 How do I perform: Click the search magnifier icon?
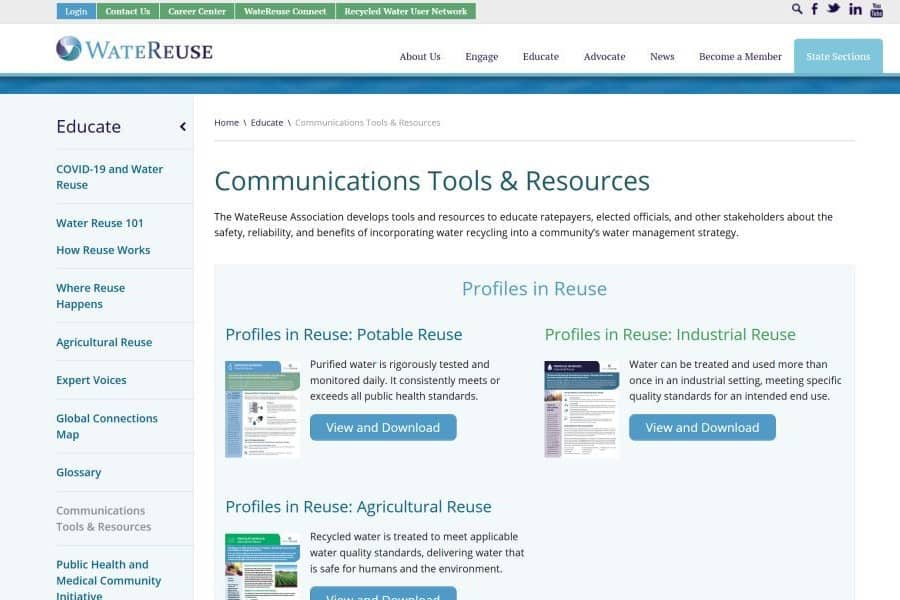click(797, 9)
